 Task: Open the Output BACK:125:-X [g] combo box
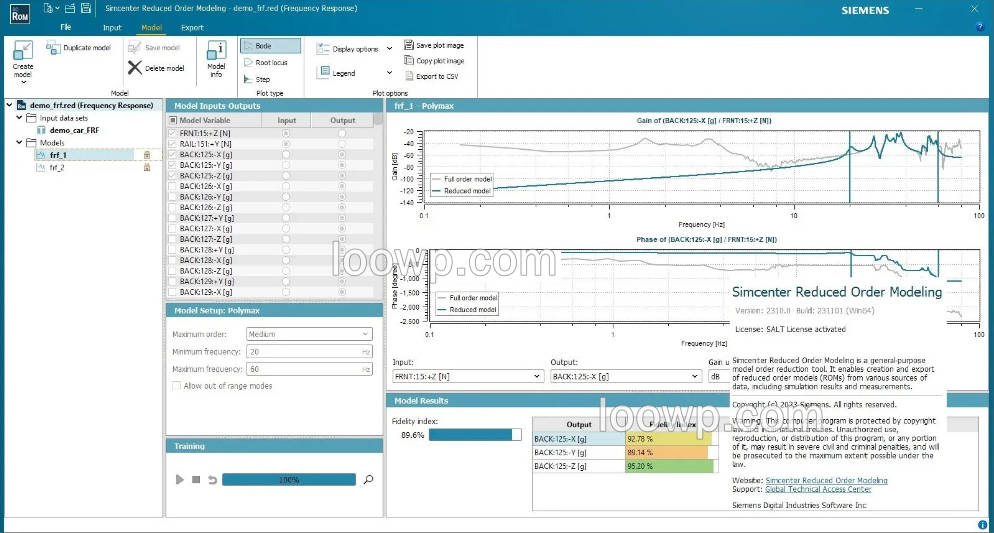(x=625, y=376)
